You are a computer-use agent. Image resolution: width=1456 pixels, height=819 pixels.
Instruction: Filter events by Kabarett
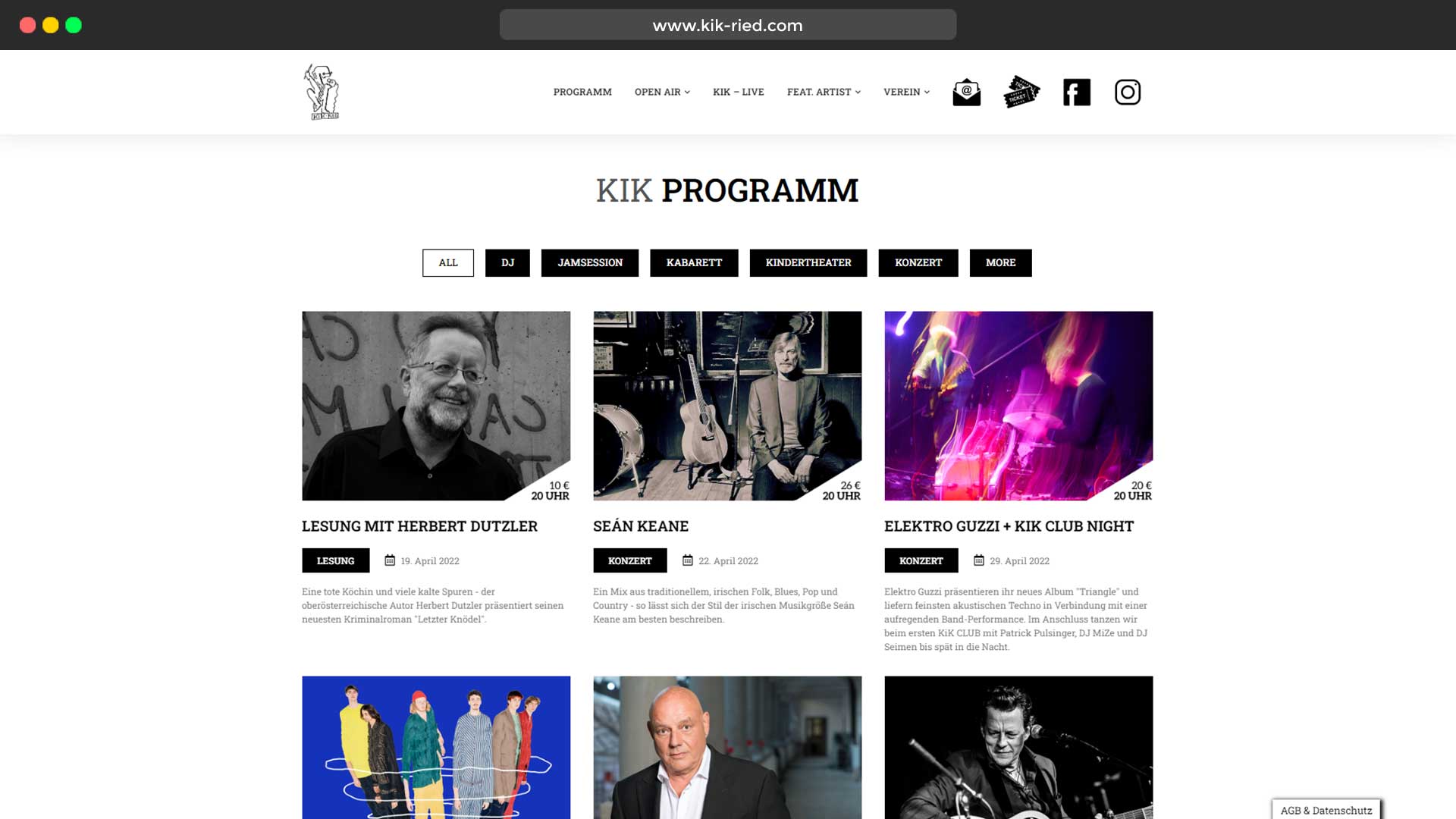point(694,262)
